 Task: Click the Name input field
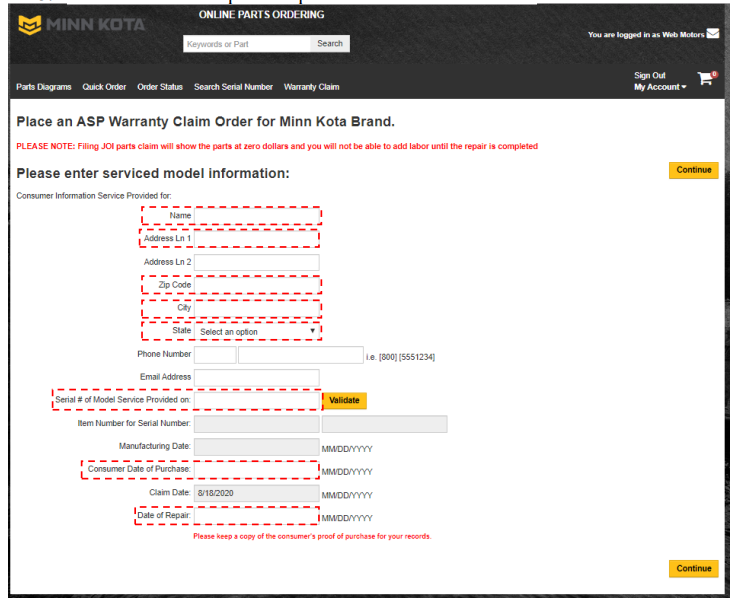tap(257, 216)
